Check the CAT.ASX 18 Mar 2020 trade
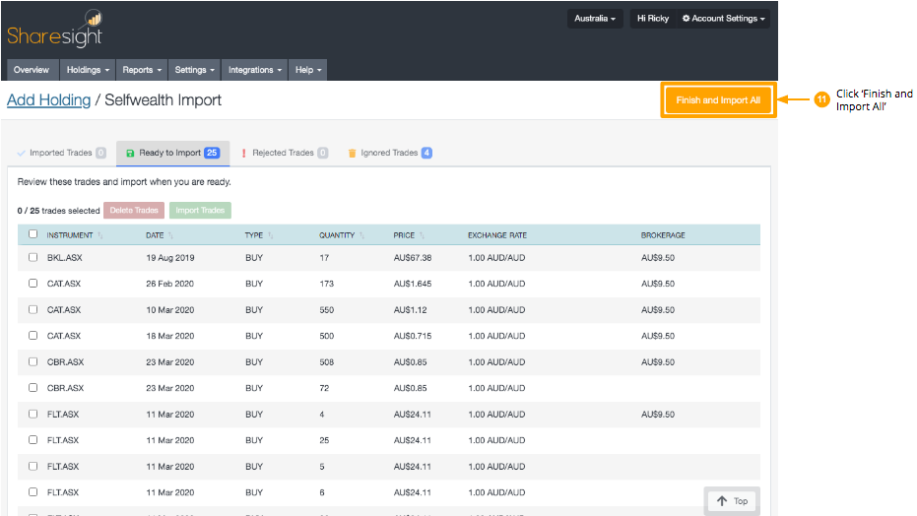This screenshot has height=516, width=917. coord(33,335)
